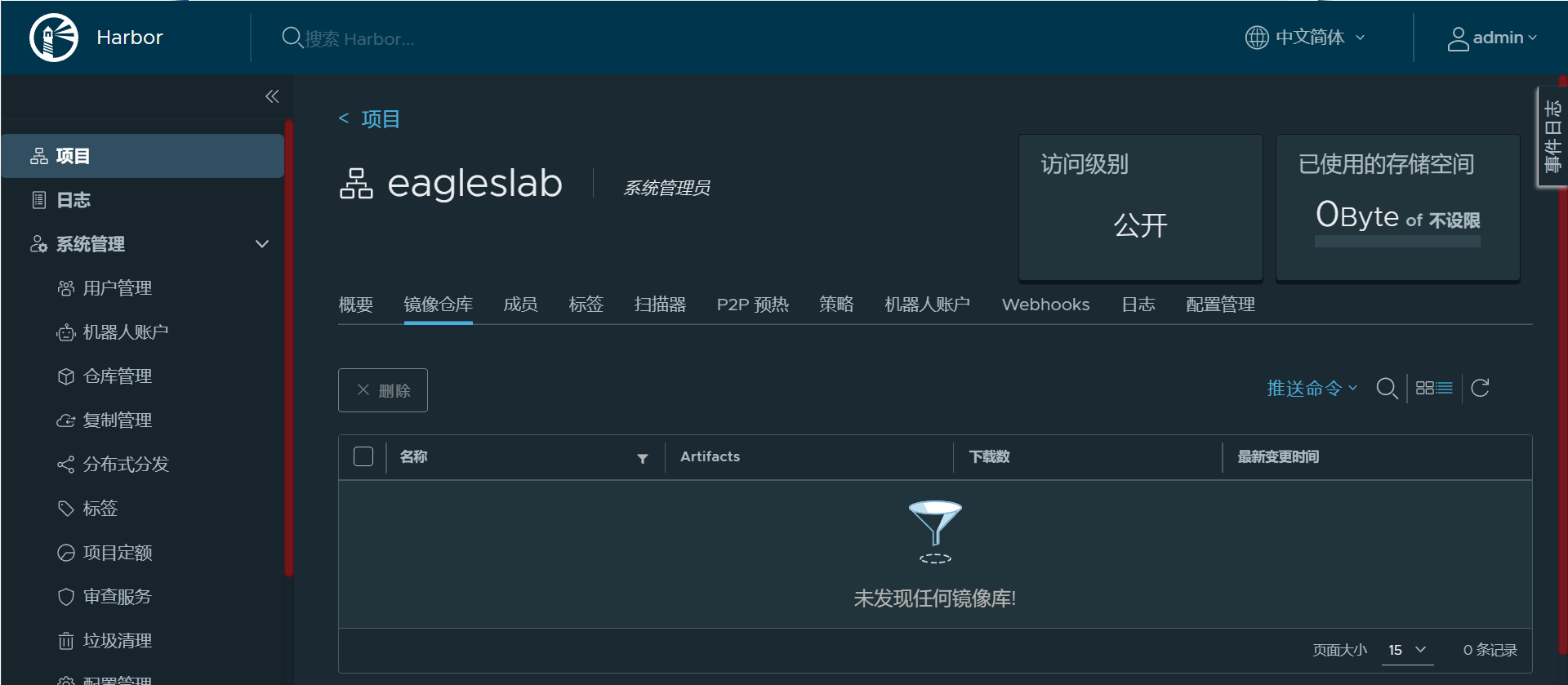The image size is (1568, 685).
Task: Open admin account dropdown
Action: [x=1492, y=38]
